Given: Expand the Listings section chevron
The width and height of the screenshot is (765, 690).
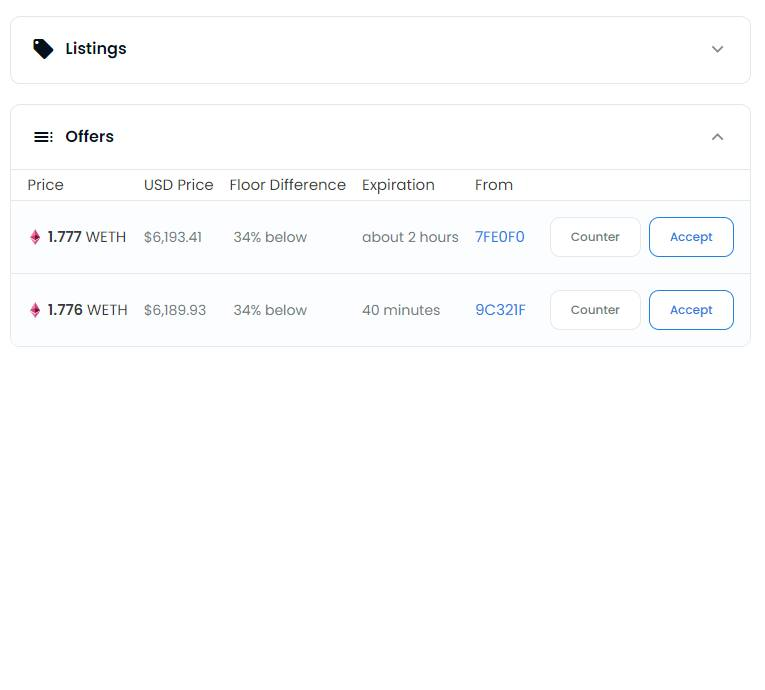Looking at the screenshot, I should tap(717, 49).
